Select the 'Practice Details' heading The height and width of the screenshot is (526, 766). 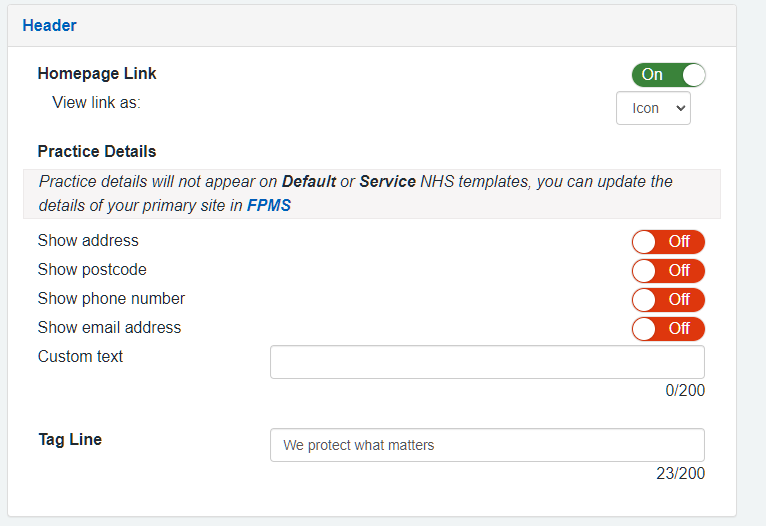pos(97,152)
